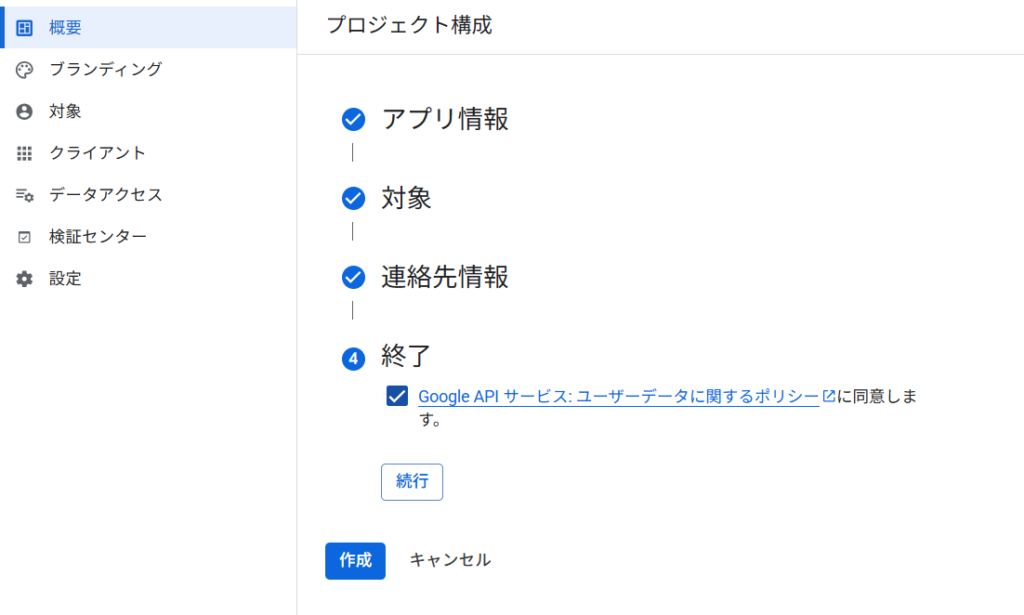Click the データアクセス list-settings icon
The width and height of the screenshot is (1024, 615).
coord(24,195)
